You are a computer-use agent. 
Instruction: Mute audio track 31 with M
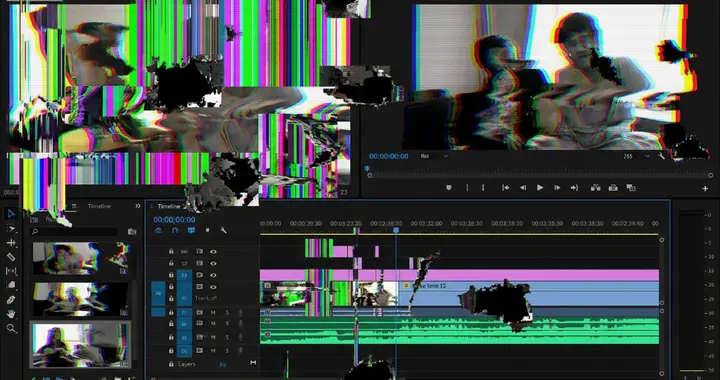pyautogui.click(x=213, y=313)
